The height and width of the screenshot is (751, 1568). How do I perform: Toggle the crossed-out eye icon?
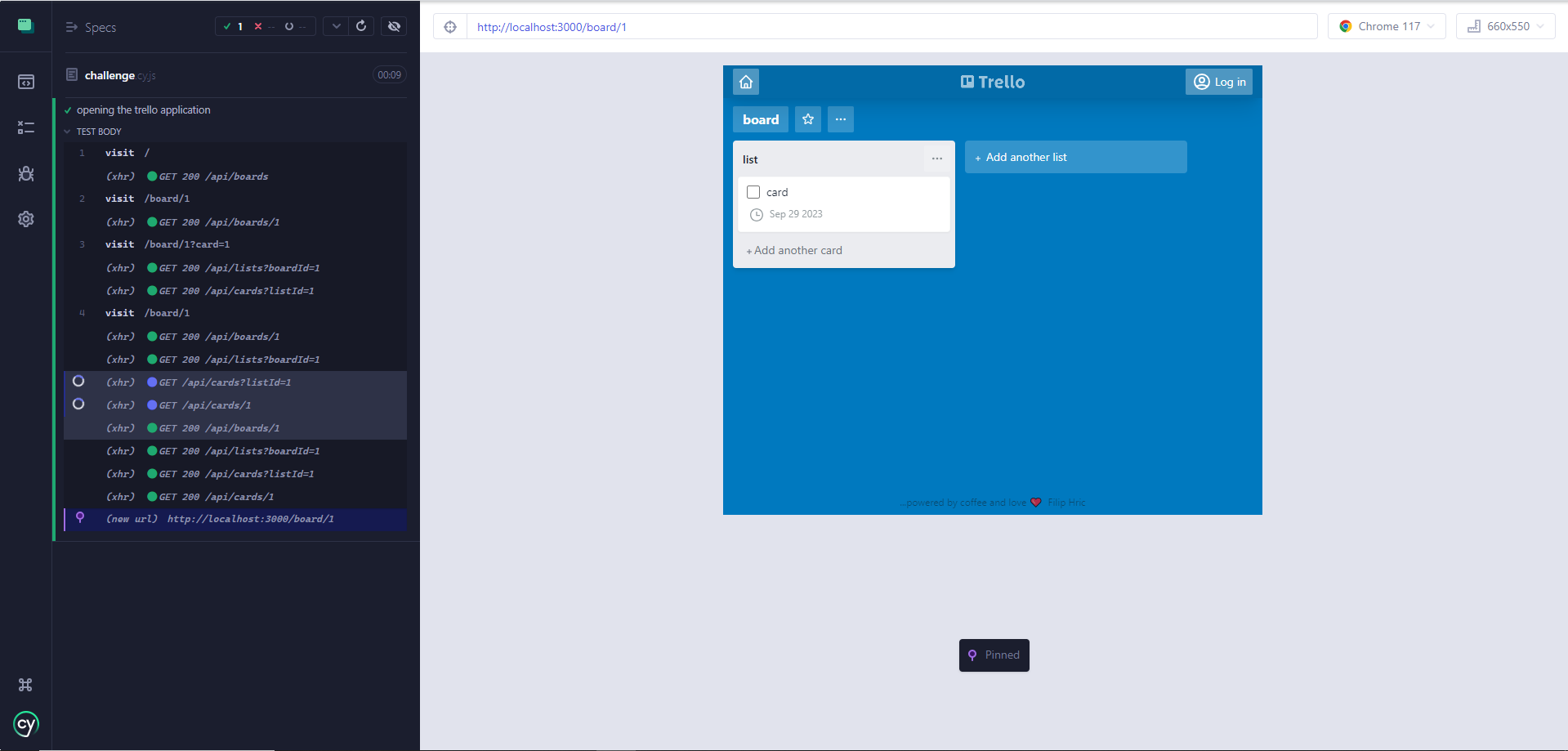394,26
